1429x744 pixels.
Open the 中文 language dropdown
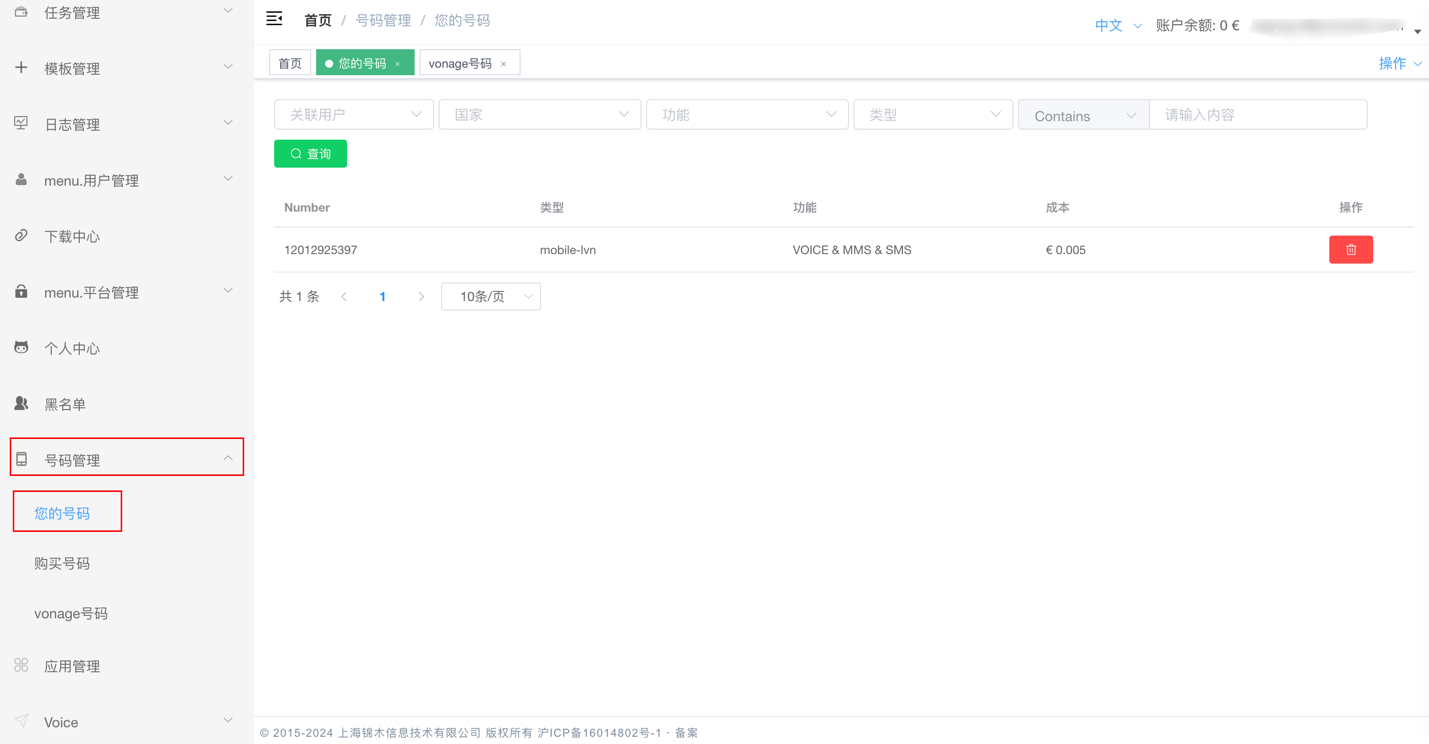pos(1118,26)
